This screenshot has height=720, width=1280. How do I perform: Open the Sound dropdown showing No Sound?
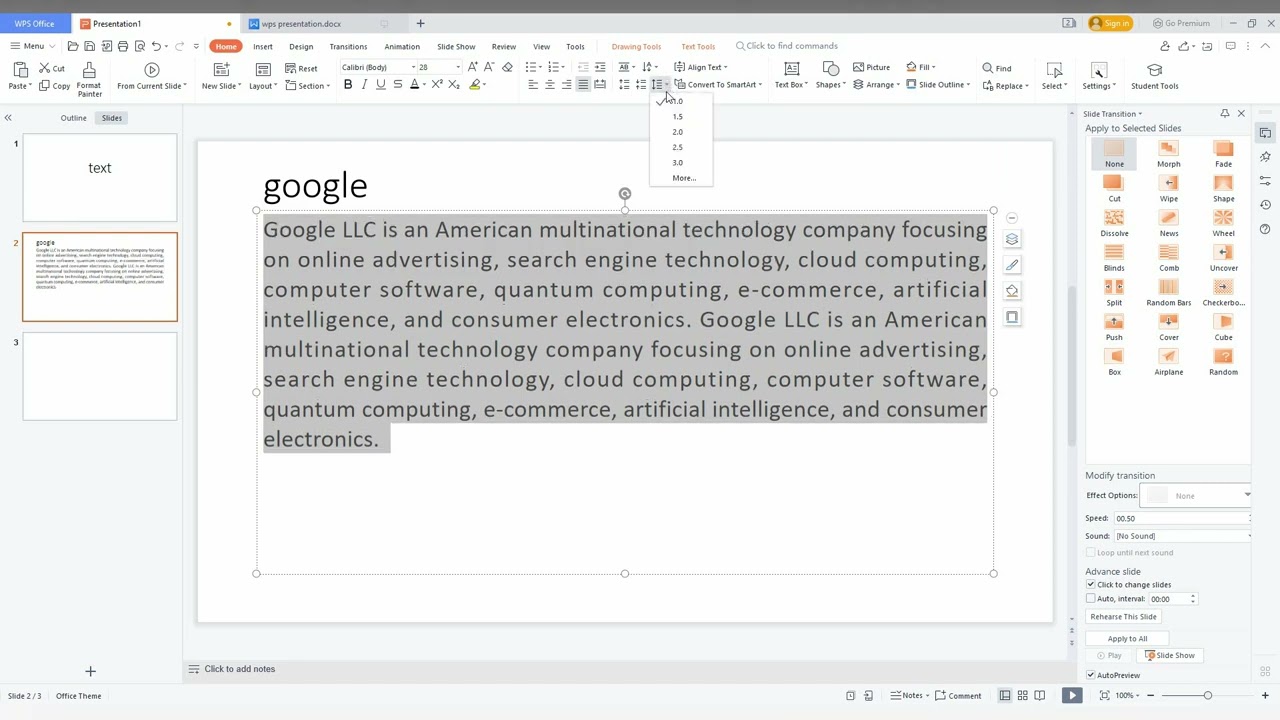coord(1183,536)
